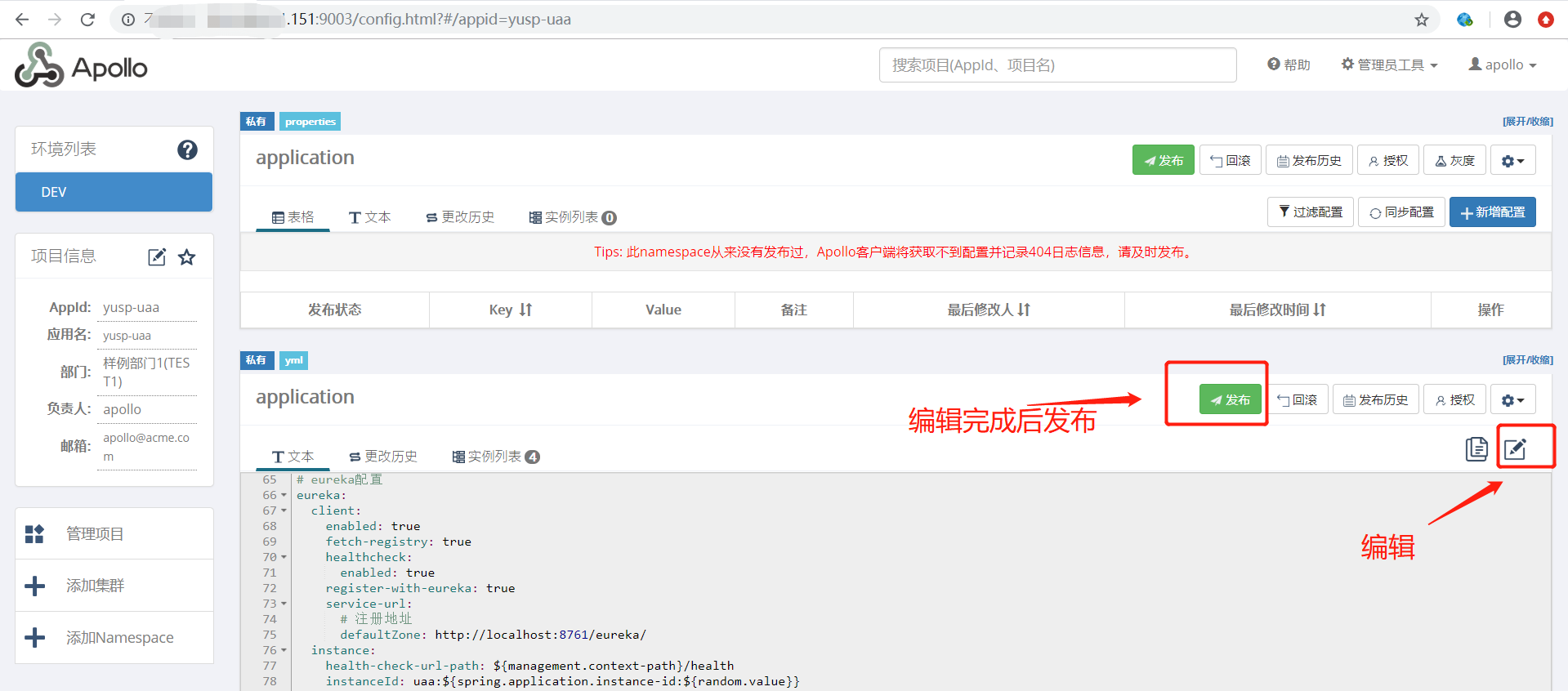The width and height of the screenshot is (1568, 691).
Task: Click the edit icon in yml namespace
Action: 1516,448
